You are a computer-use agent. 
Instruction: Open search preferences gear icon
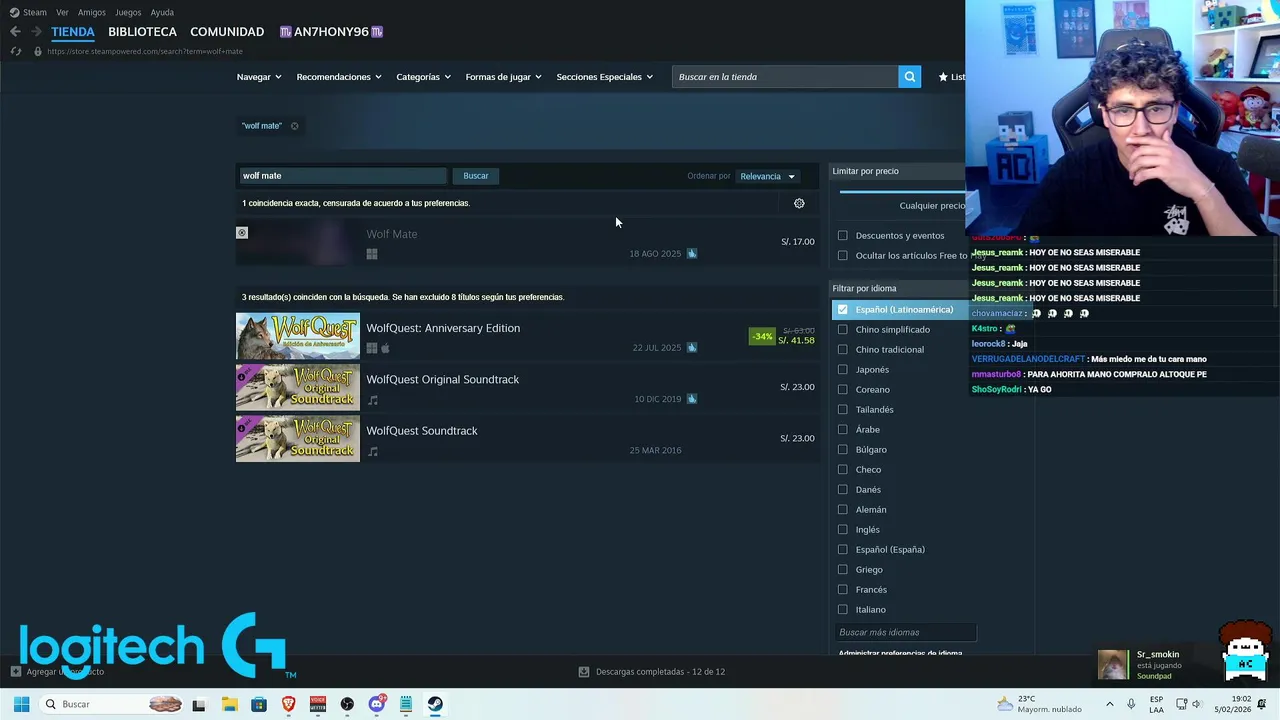pyautogui.click(x=799, y=203)
